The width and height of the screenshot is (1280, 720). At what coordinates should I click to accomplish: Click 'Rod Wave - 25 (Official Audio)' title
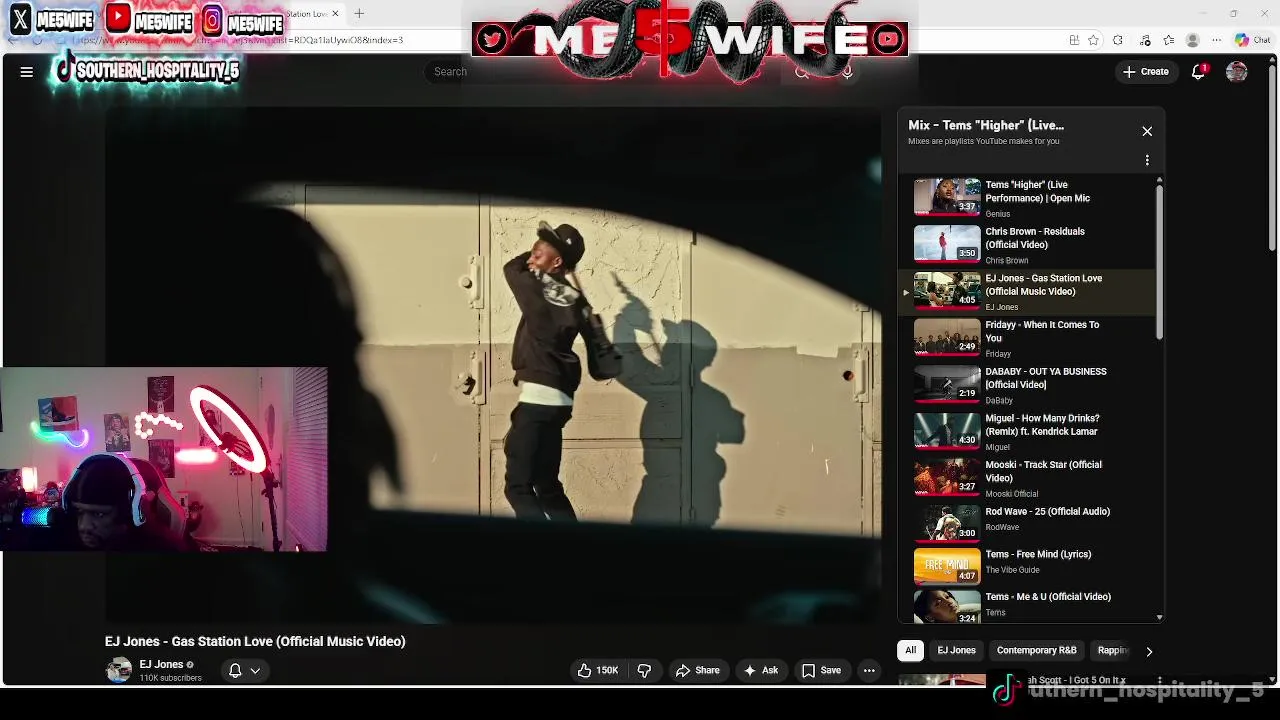point(1047,511)
